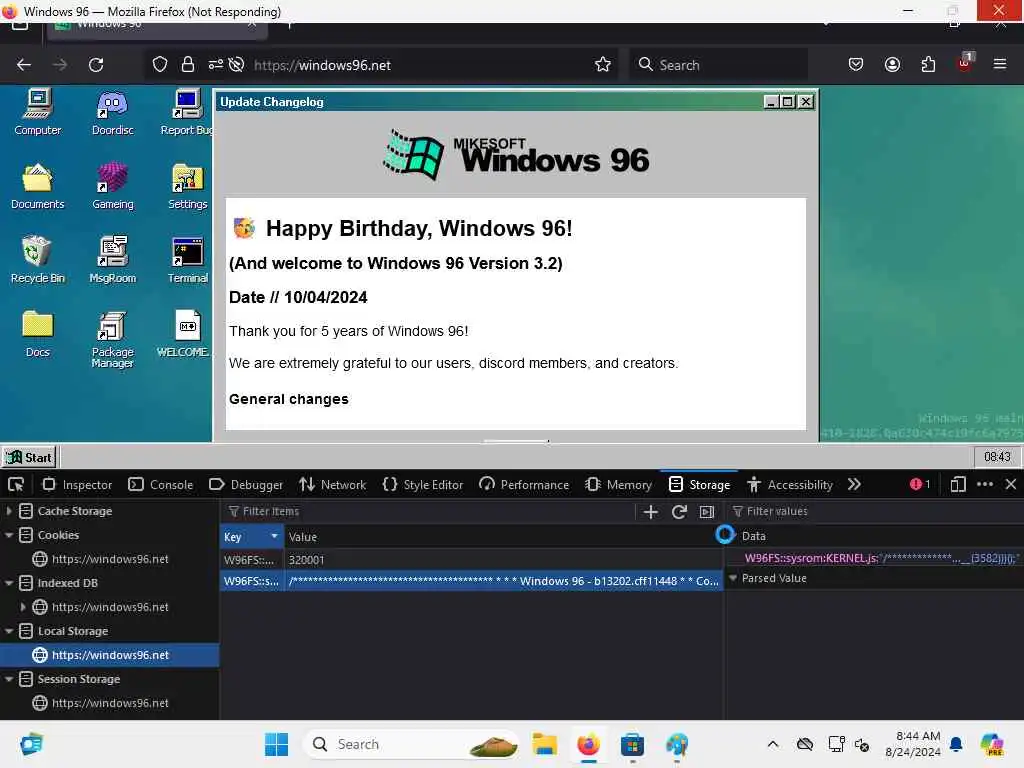The image size is (1024, 768).
Task: Open the Report Bug desktop icon
Action: 187,112
